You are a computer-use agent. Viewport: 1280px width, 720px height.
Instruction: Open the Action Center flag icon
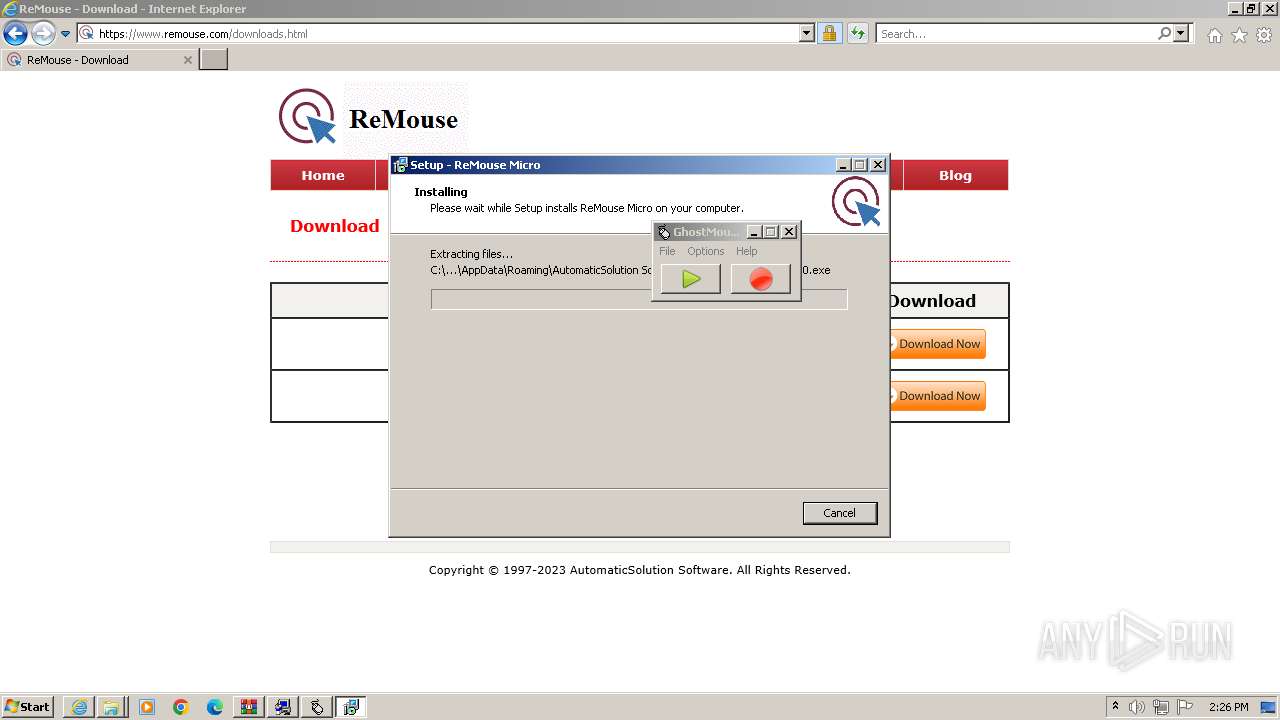(1185, 707)
